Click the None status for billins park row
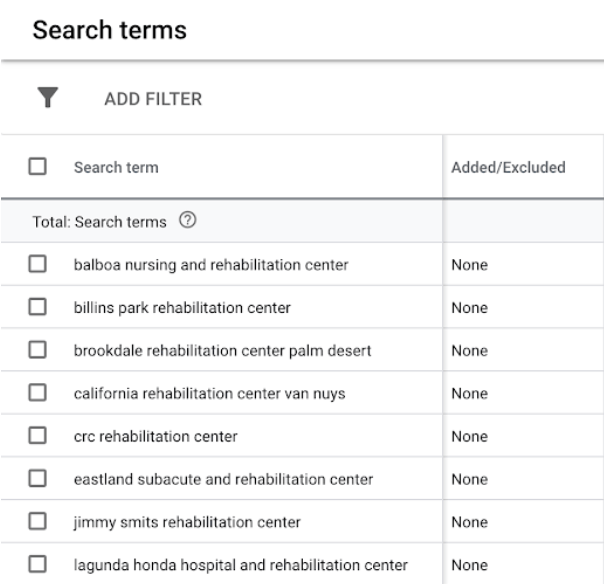This screenshot has height=584, width=604. point(470,308)
